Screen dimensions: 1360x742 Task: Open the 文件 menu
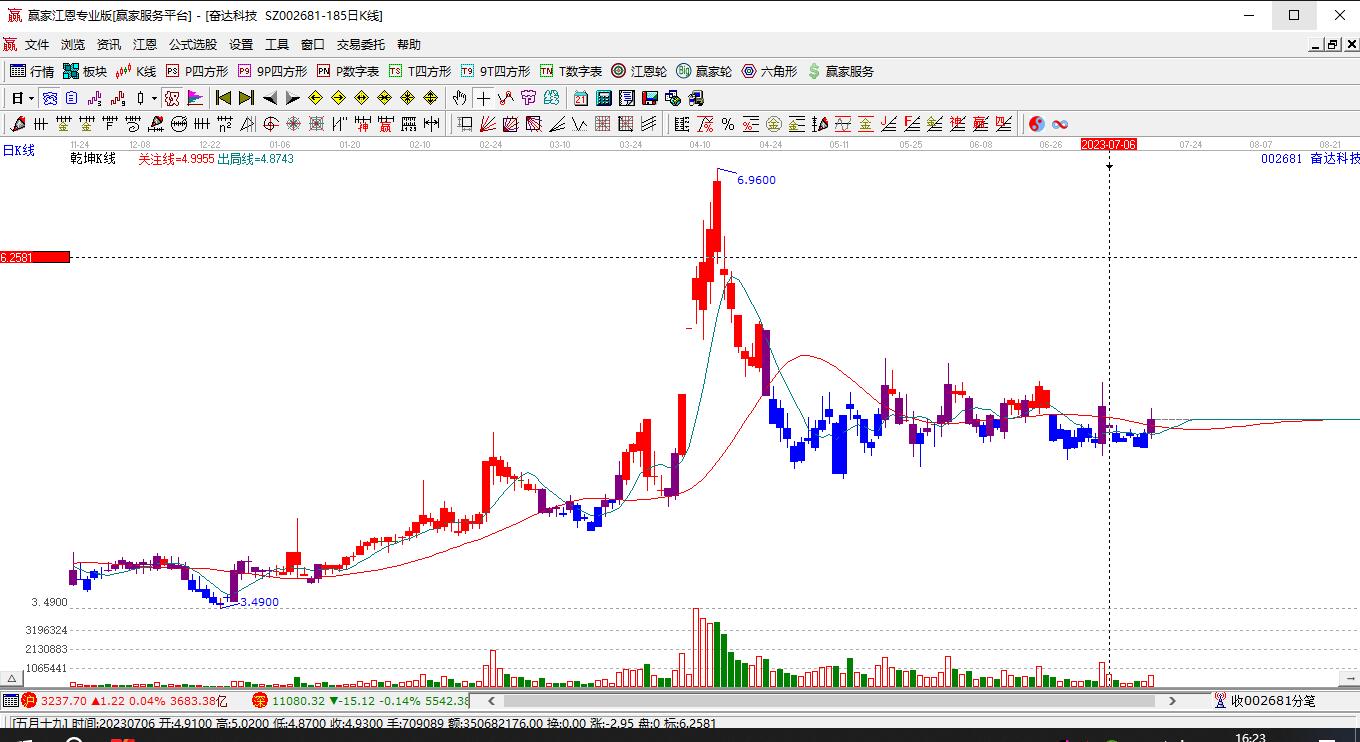[37, 45]
